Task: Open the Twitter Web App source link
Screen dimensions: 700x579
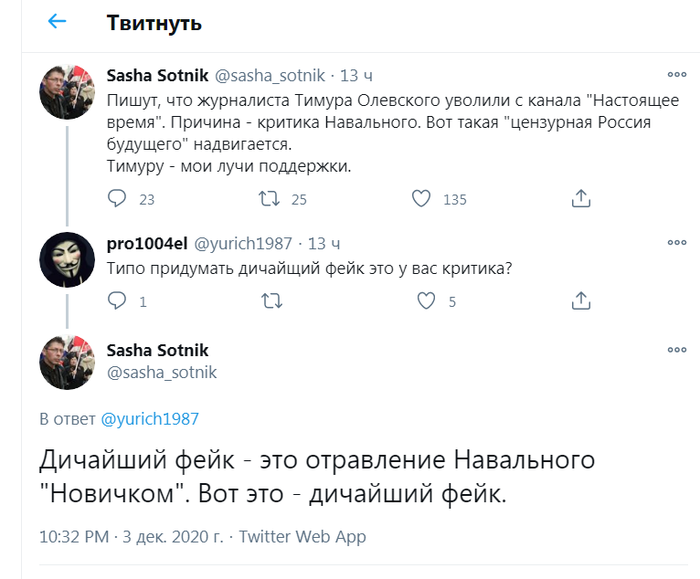Action: pos(302,537)
